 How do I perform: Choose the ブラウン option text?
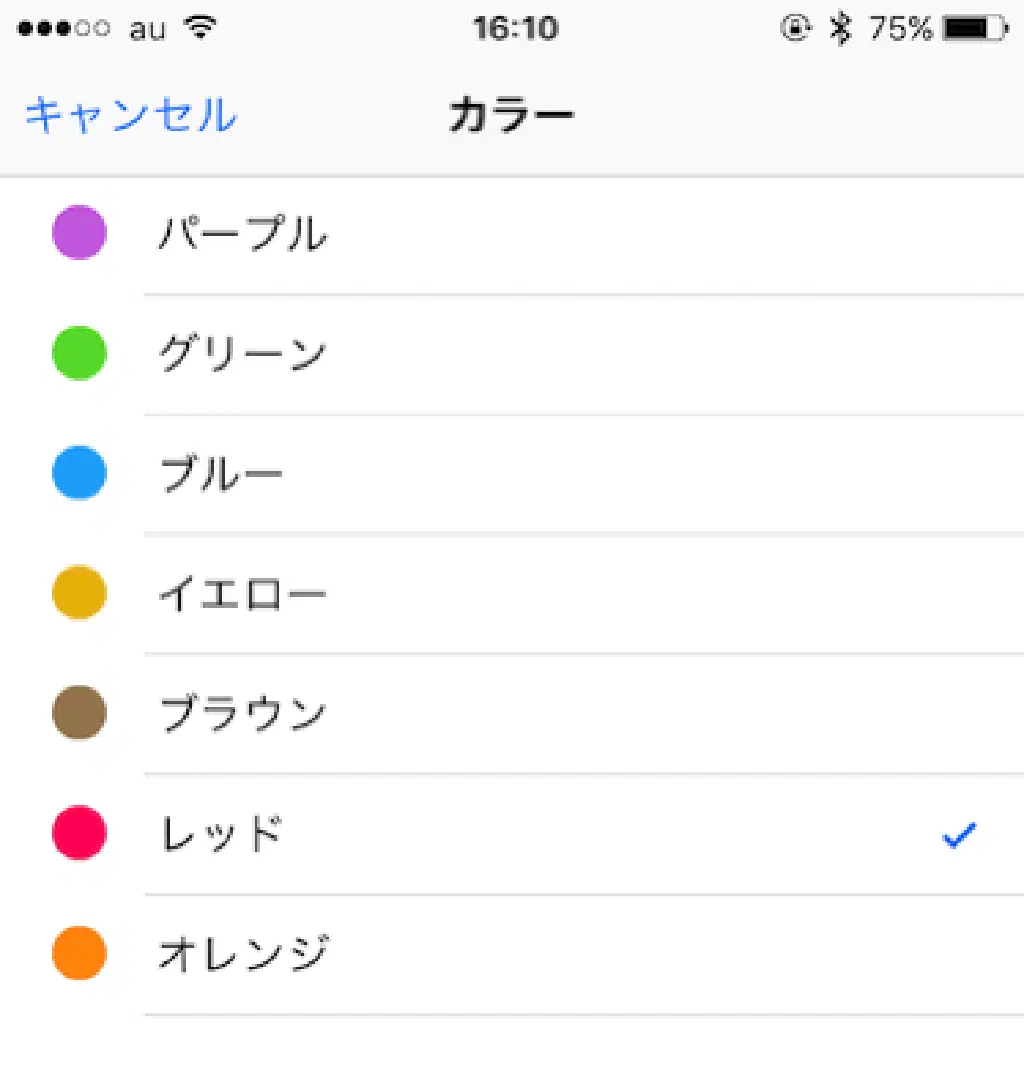click(243, 715)
